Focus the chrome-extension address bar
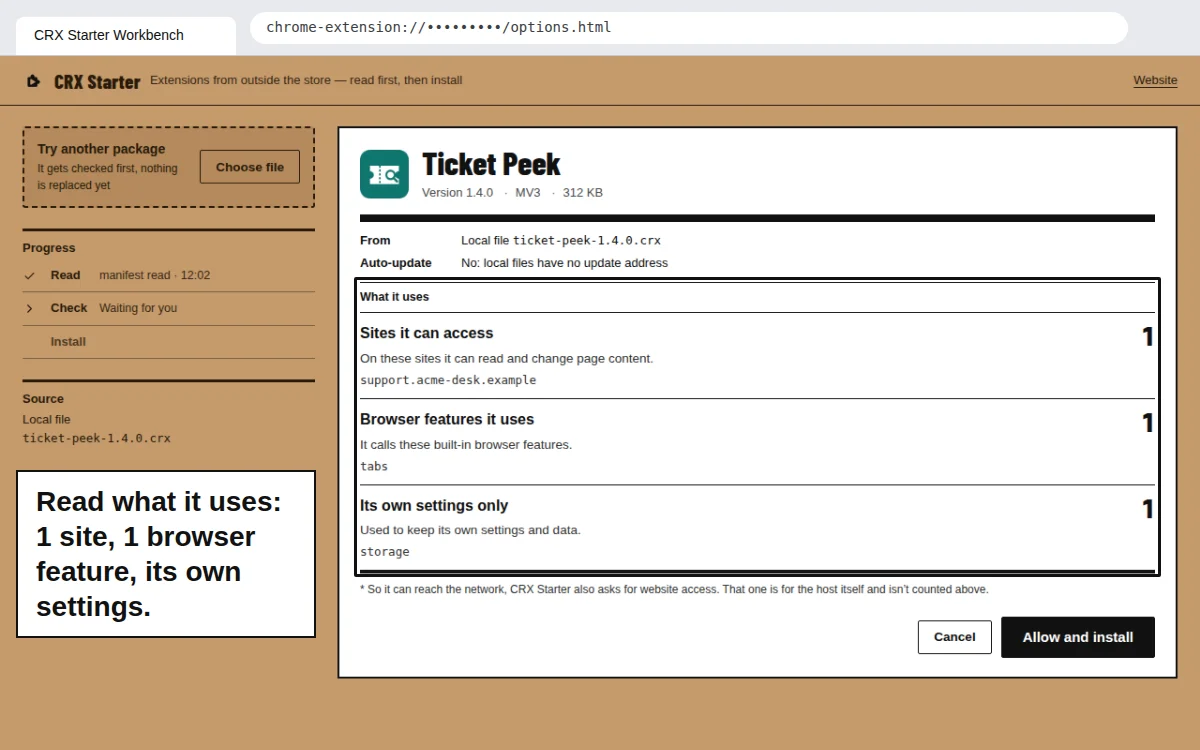The image size is (1200, 750). 689,28
